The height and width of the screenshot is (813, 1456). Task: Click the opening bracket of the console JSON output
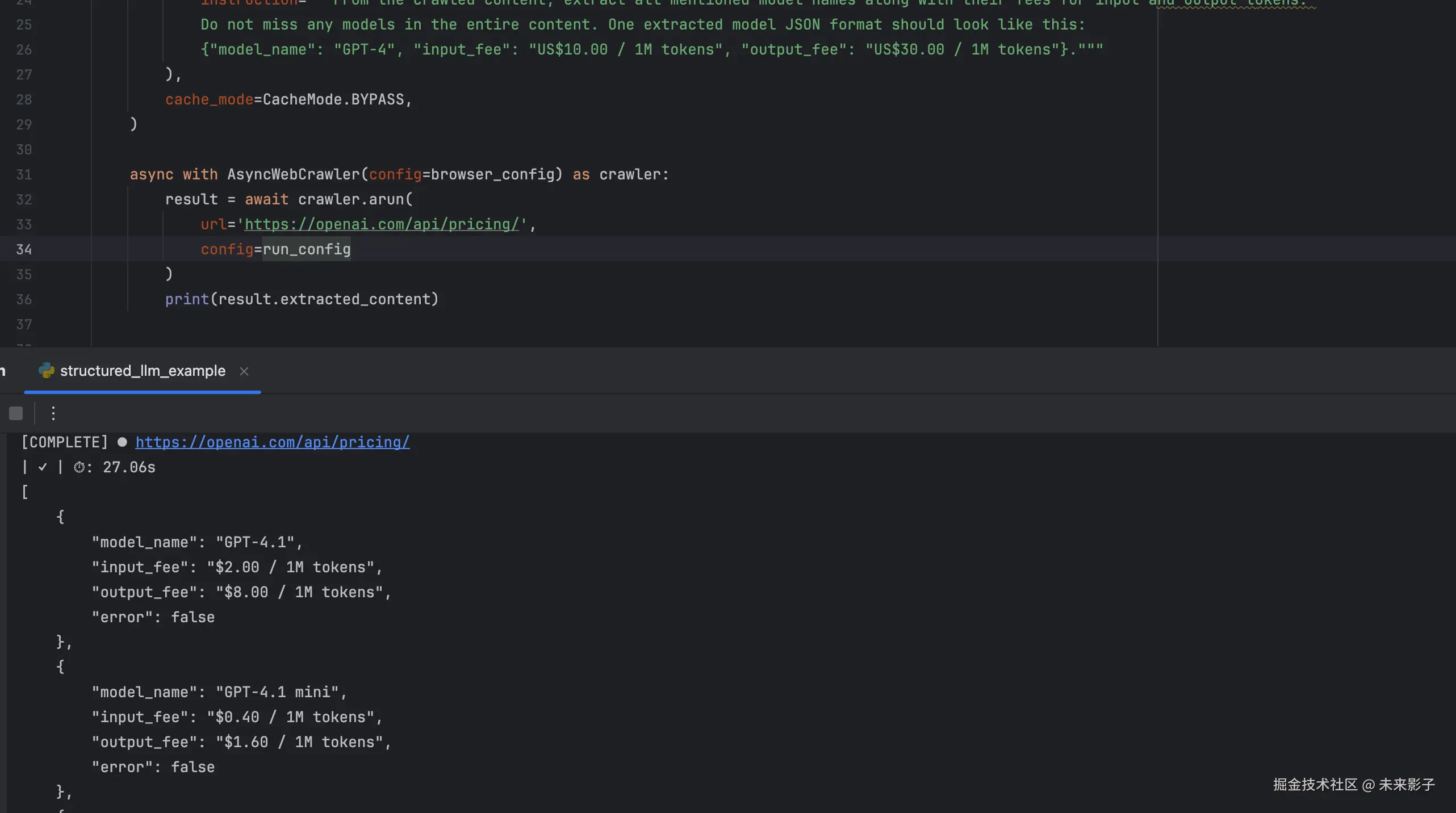click(x=25, y=492)
